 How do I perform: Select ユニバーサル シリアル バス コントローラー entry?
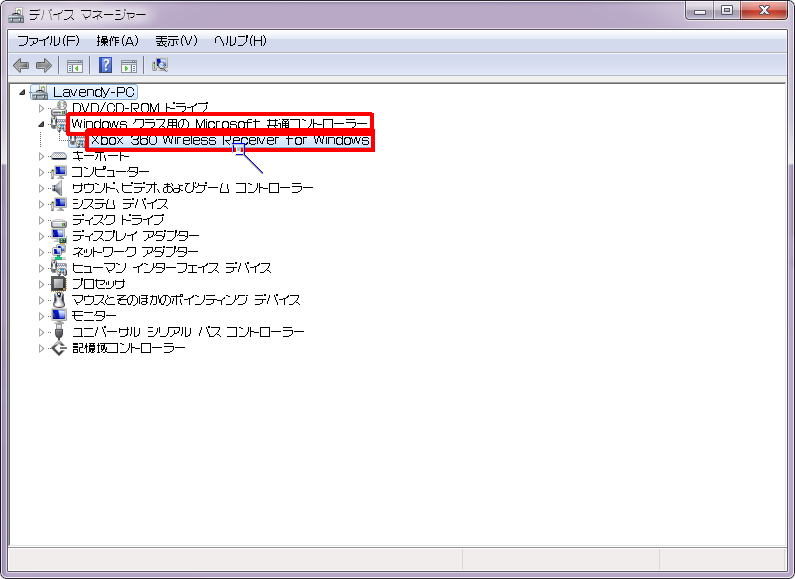coord(188,332)
